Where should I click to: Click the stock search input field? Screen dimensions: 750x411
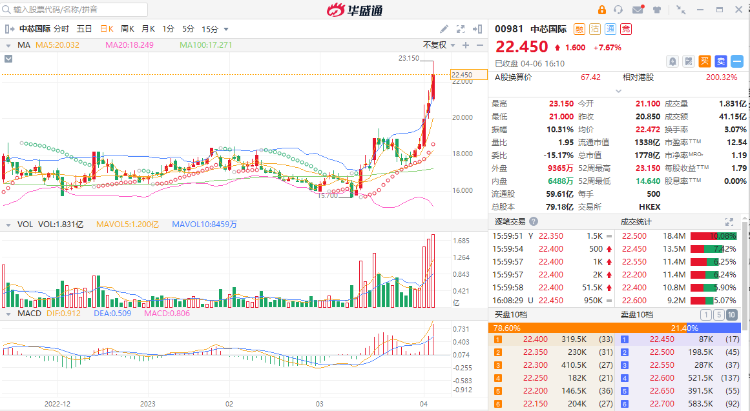click(74, 9)
